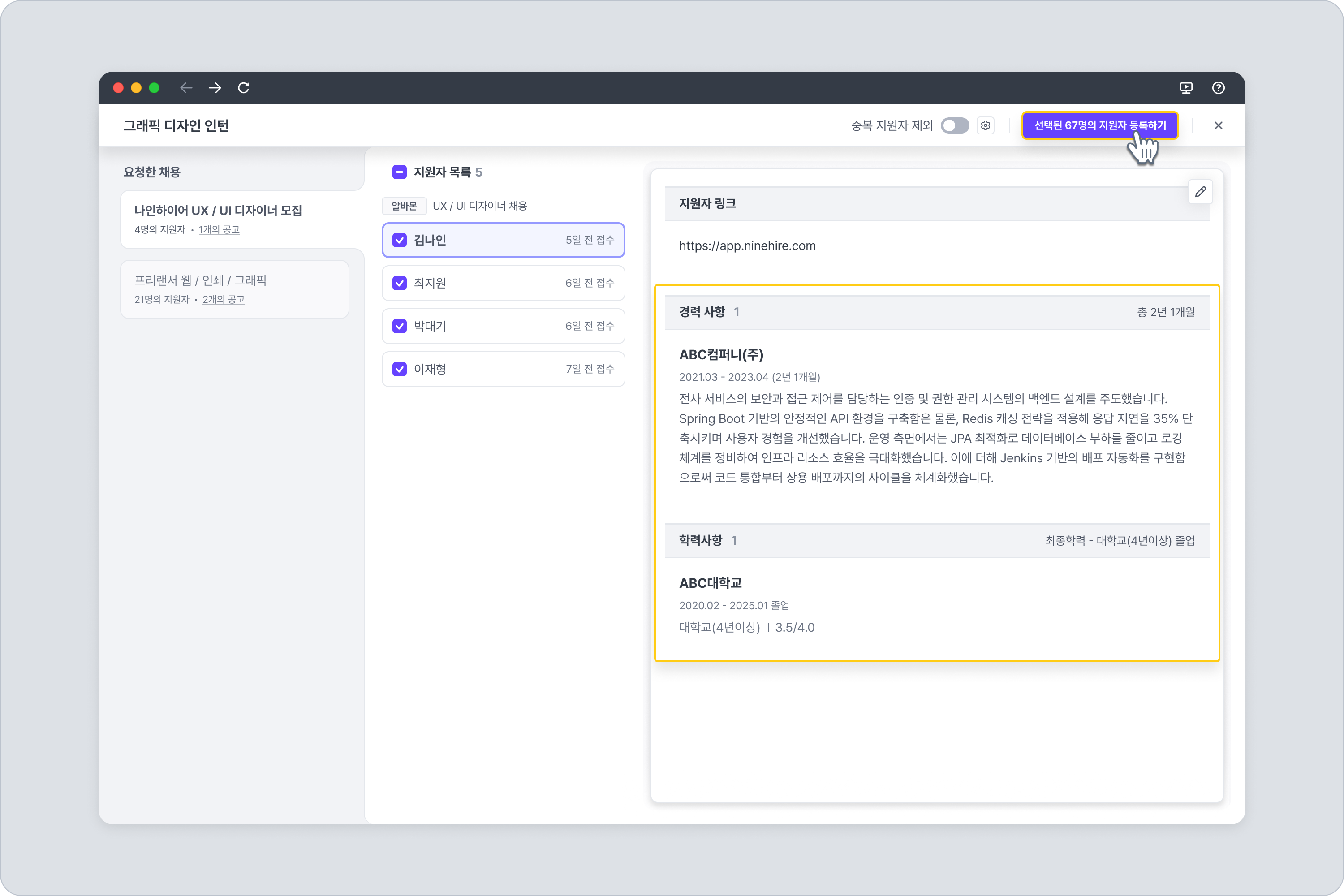Close the 그래픽 디자인 인턴 panel

[1218, 125]
